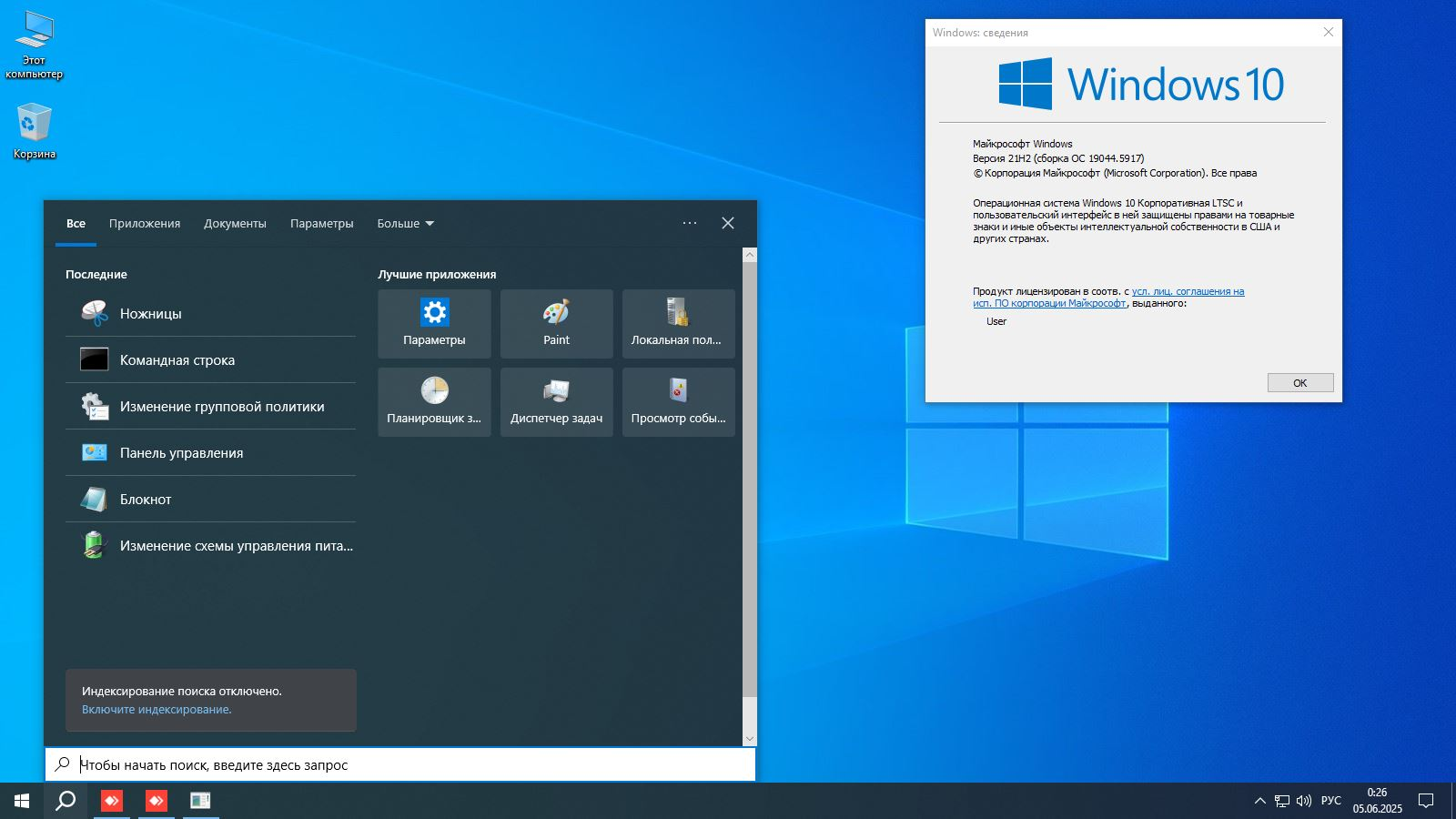This screenshot has width=1456, height=819.
Task: Click the volume icon in system tray
Action: [x=1304, y=801]
